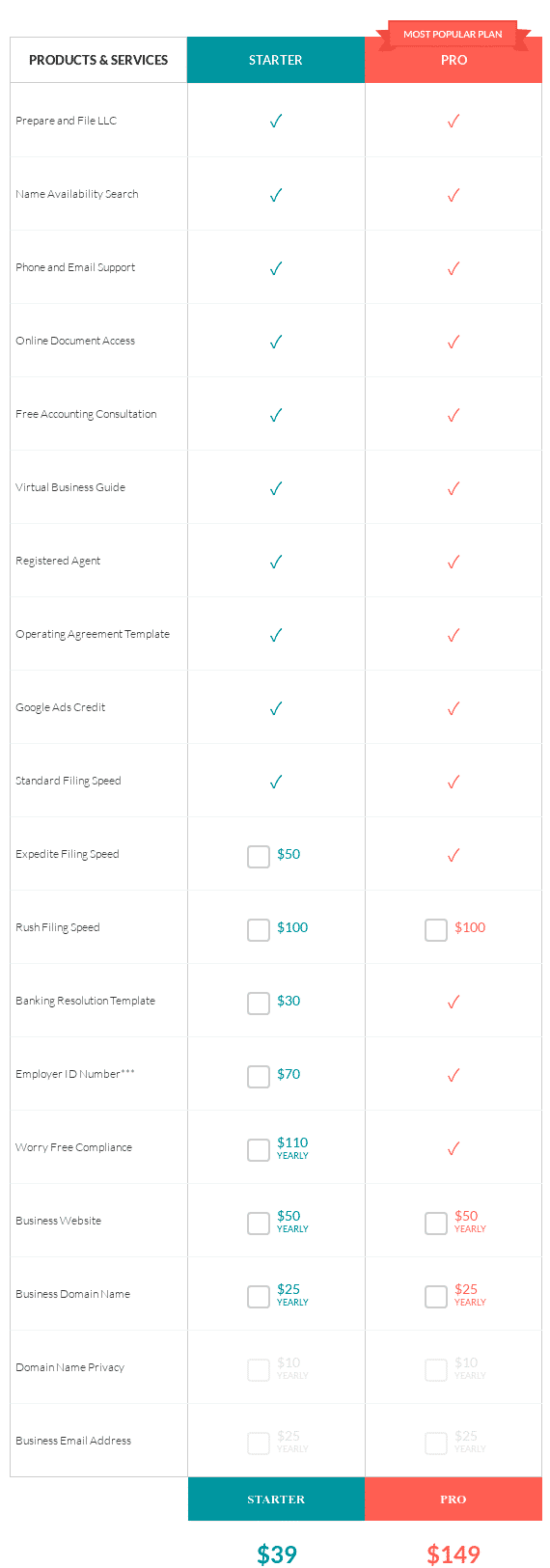Select the PRO plan column header
The width and height of the screenshot is (550, 1568).
(454, 60)
